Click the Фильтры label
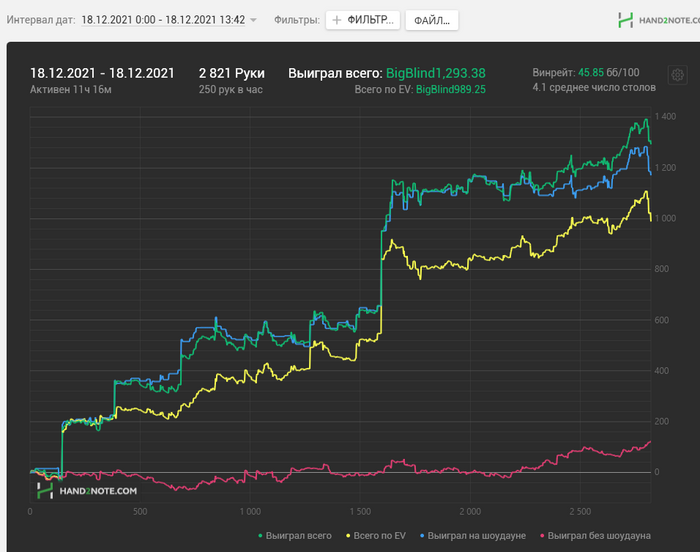 pos(297,20)
